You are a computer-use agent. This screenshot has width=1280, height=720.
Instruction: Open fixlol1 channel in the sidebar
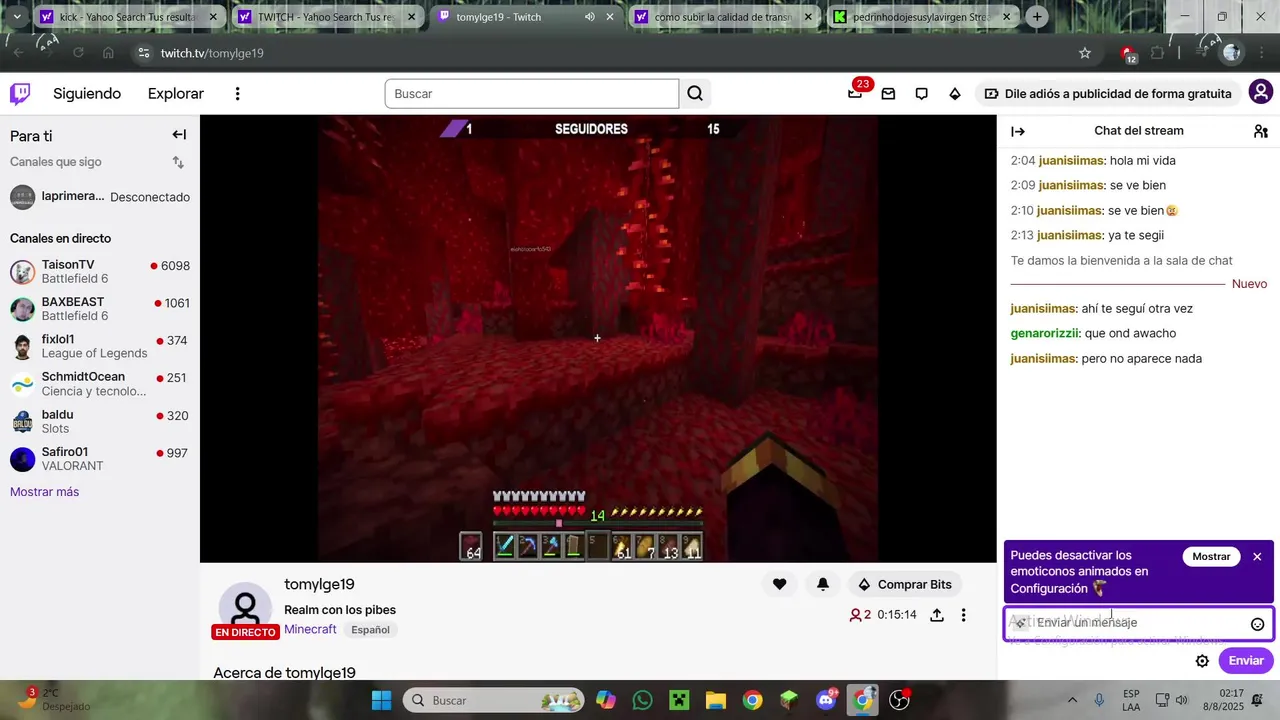100,346
